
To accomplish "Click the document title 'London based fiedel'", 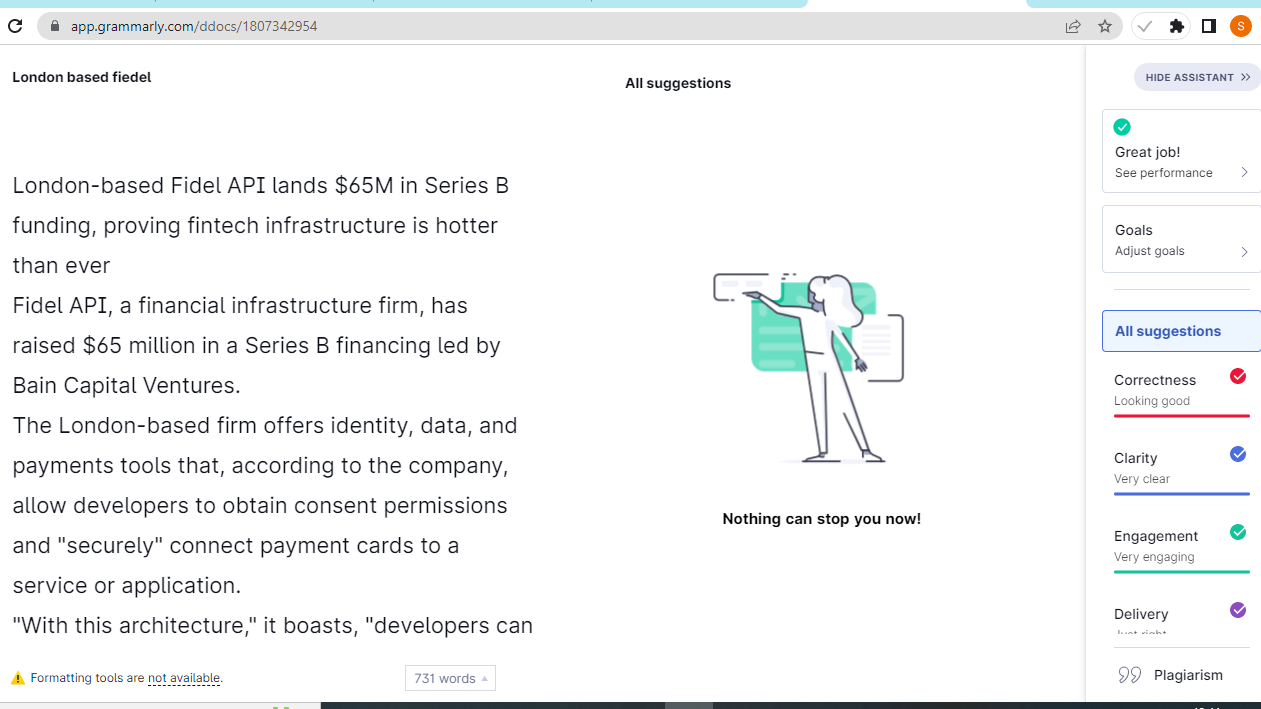I will [x=82, y=77].
